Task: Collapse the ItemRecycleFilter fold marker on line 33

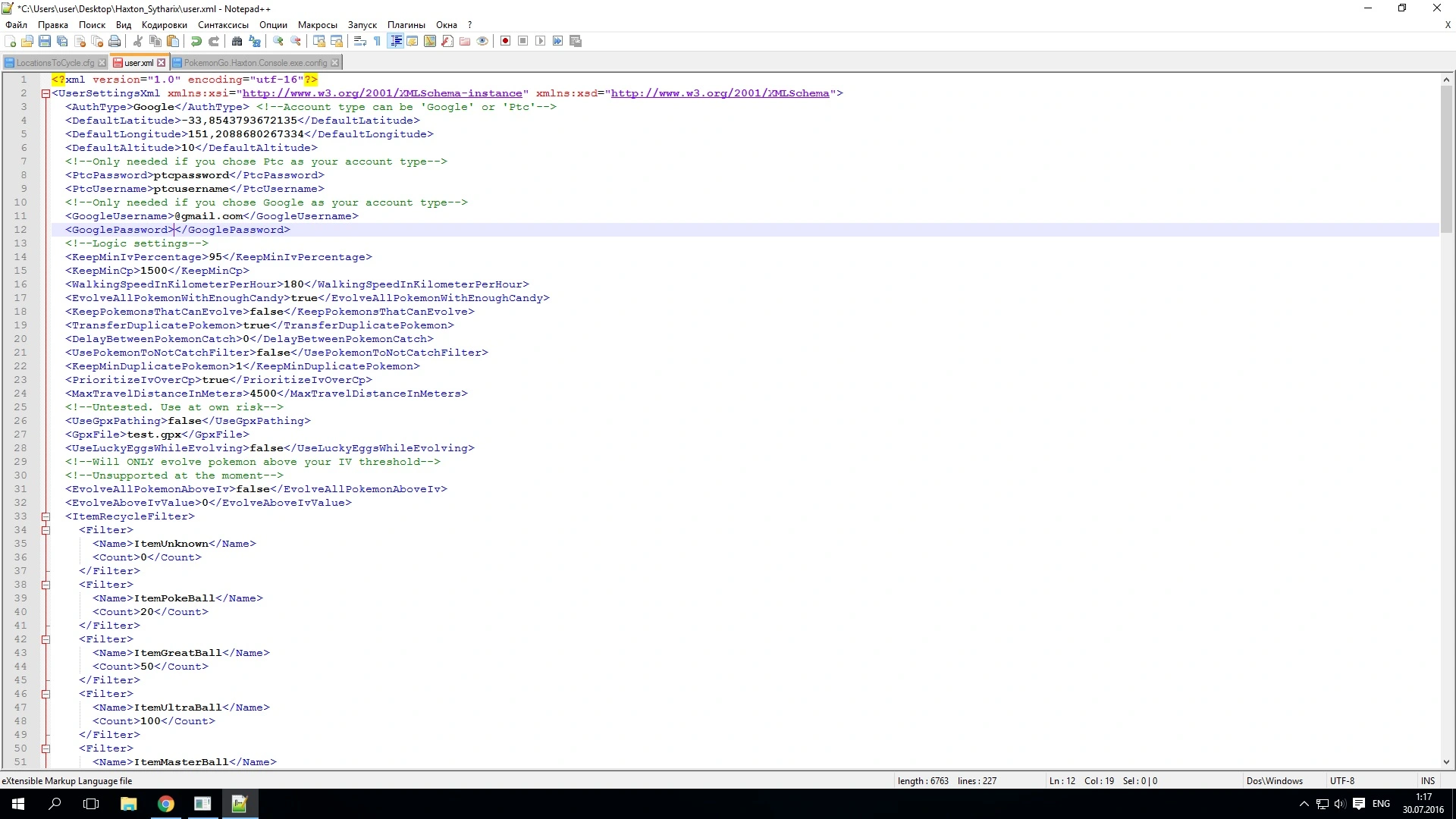Action: (x=45, y=516)
